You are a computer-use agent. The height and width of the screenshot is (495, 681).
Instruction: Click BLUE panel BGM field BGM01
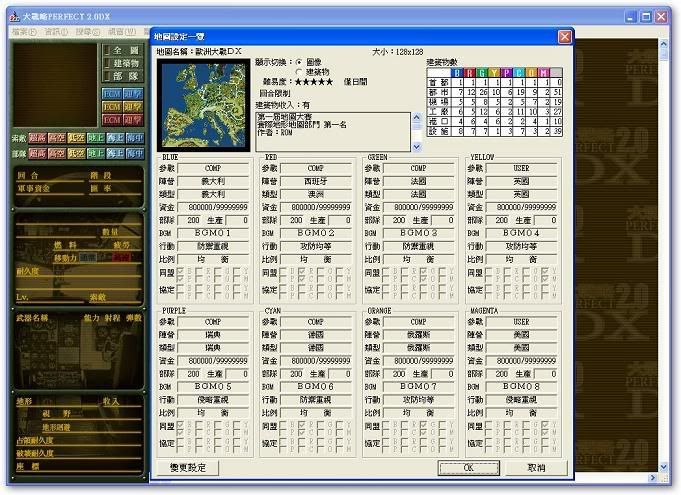[213, 233]
